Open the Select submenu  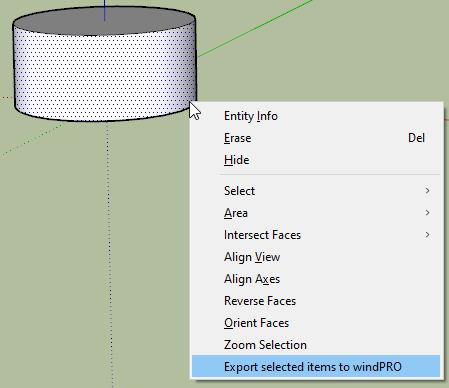[x=316, y=191]
